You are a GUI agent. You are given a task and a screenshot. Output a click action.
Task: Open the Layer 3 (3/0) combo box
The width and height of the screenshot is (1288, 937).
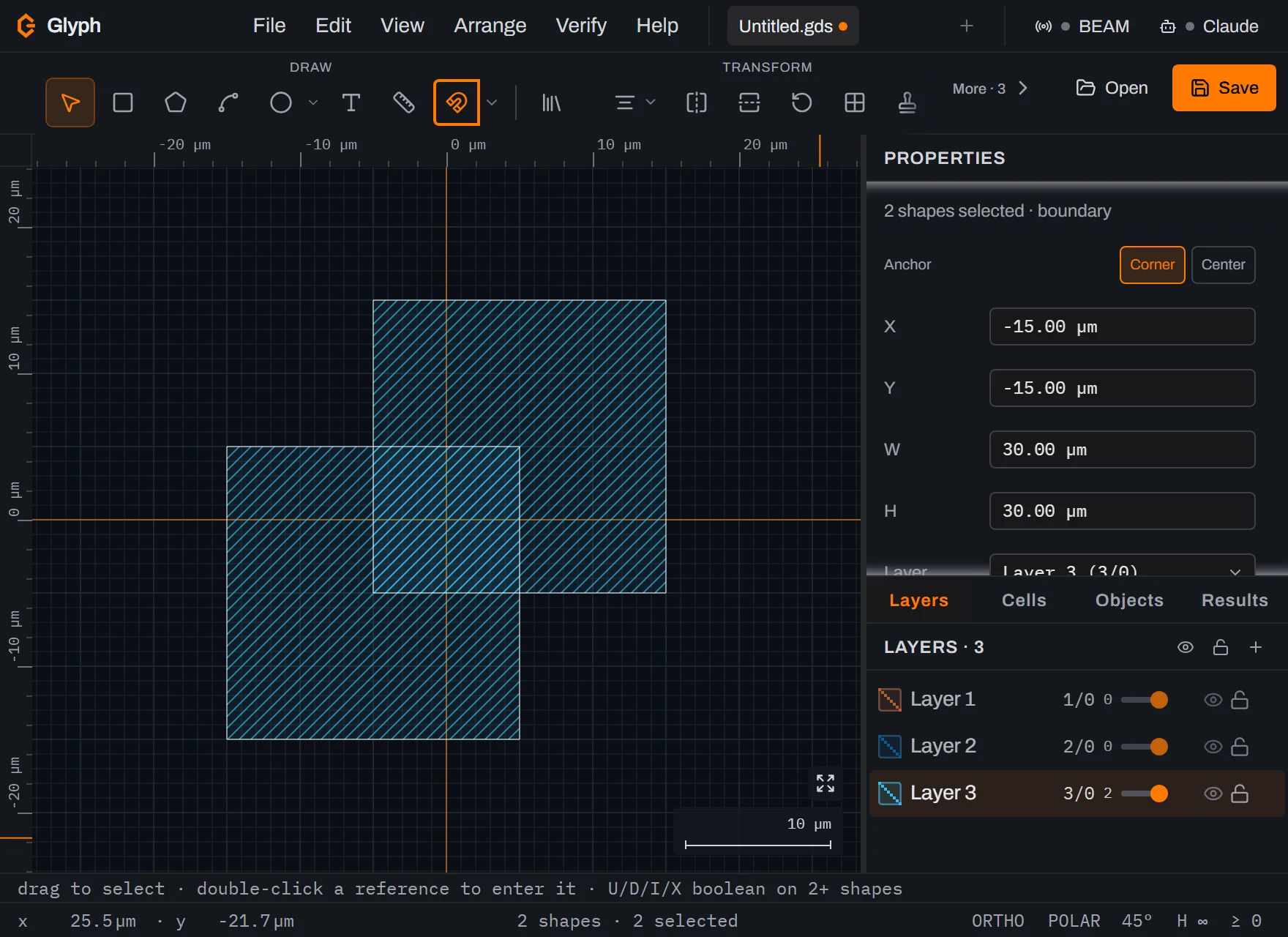pos(1122,564)
